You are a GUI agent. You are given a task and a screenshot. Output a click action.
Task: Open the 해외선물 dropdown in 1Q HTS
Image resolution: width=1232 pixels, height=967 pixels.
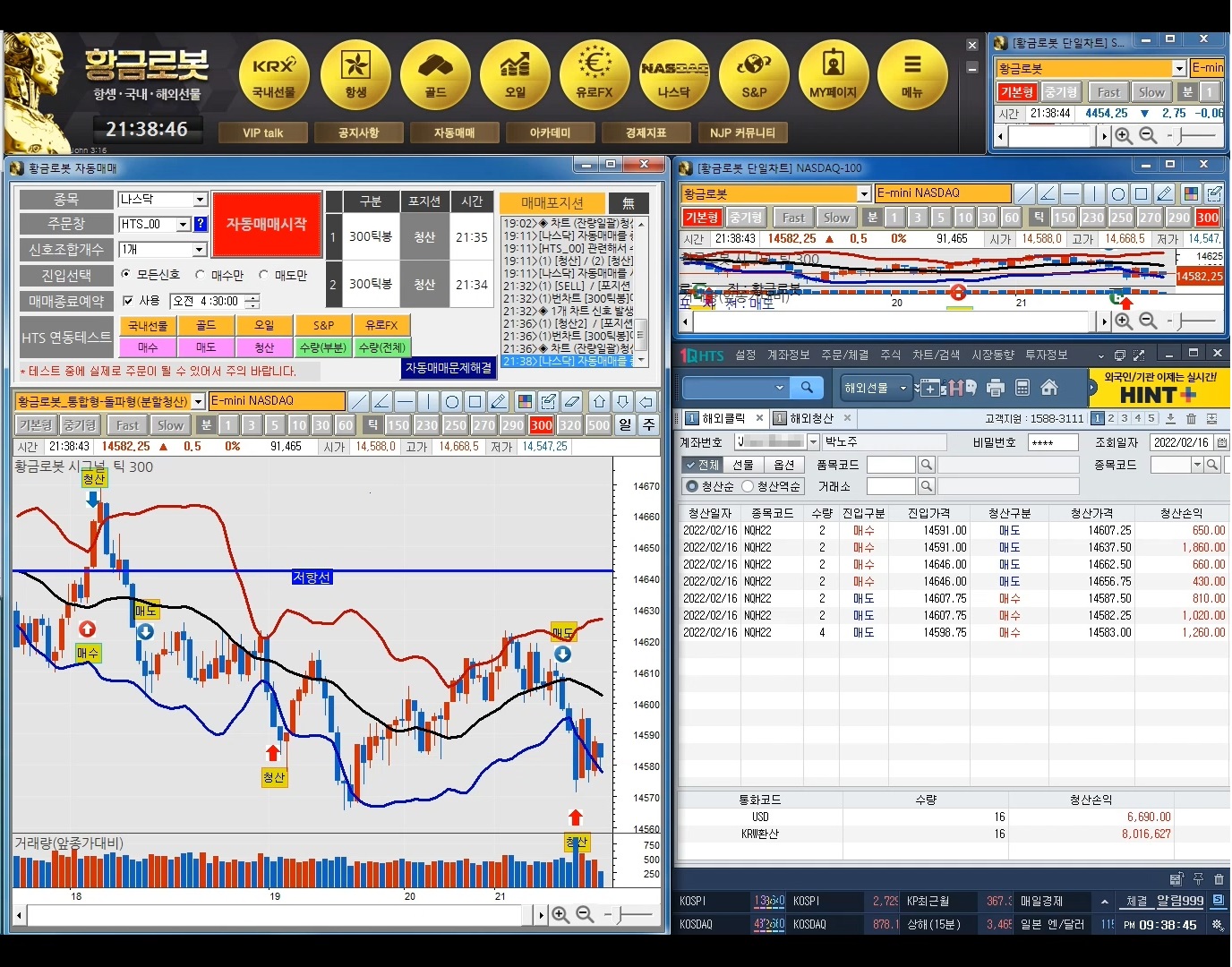pyautogui.click(x=875, y=388)
